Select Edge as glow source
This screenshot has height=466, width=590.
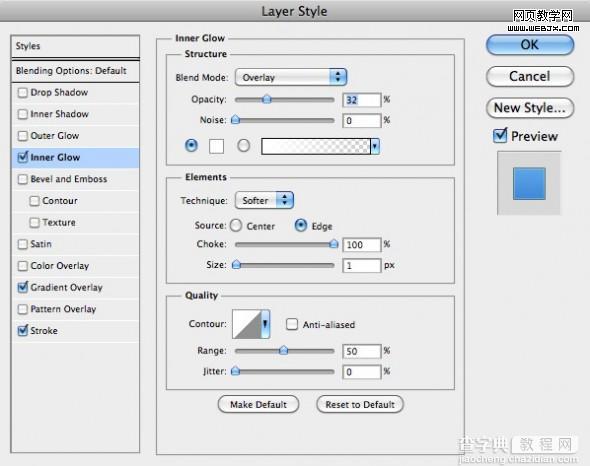tap(301, 225)
